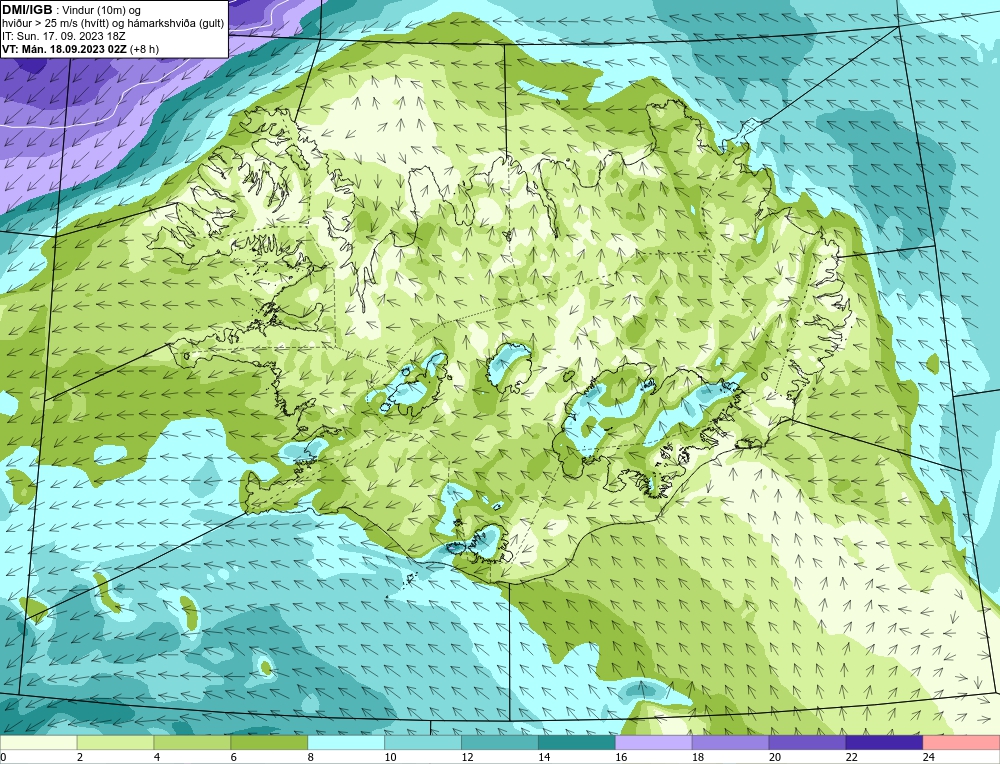Screen dimensions: 1000x764
Task: Select the 6–8 m/s darker green swatch
Action: [269, 743]
